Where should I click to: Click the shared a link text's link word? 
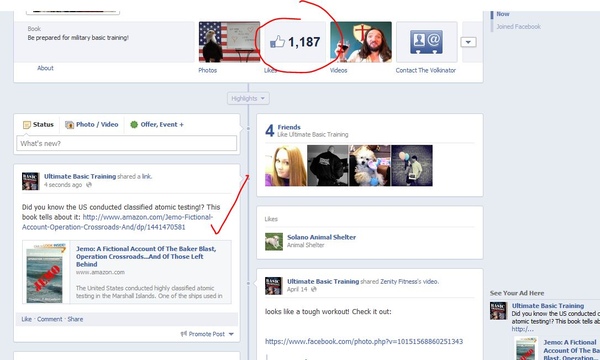(147, 176)
